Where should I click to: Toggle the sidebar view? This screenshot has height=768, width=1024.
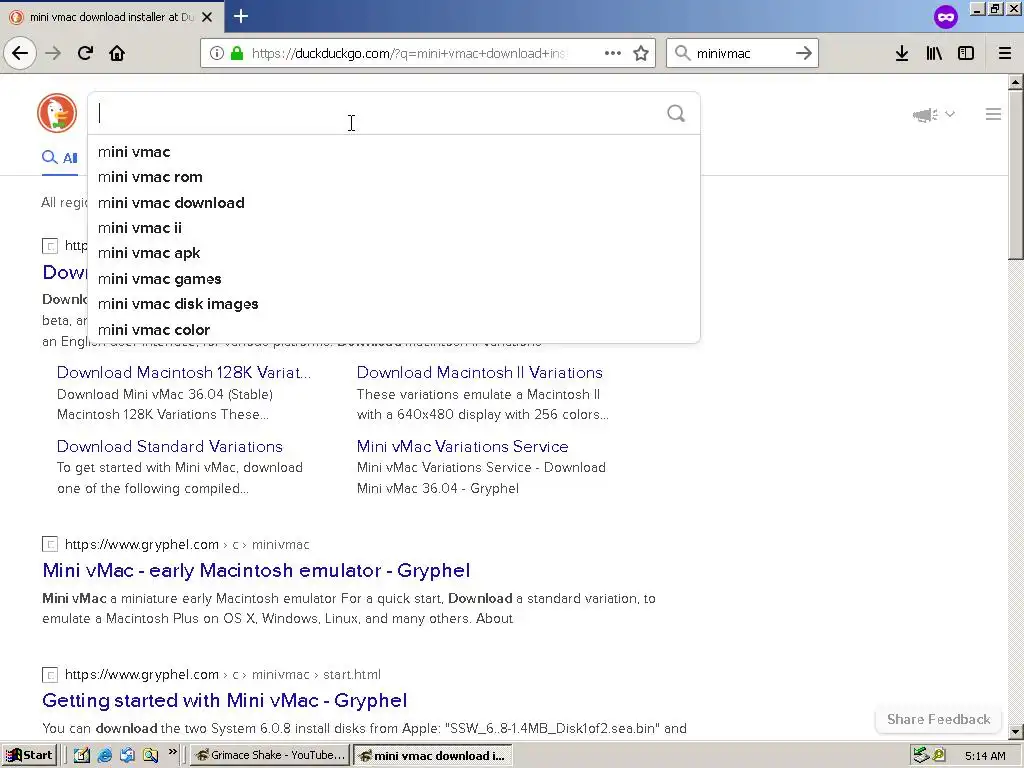966,53
